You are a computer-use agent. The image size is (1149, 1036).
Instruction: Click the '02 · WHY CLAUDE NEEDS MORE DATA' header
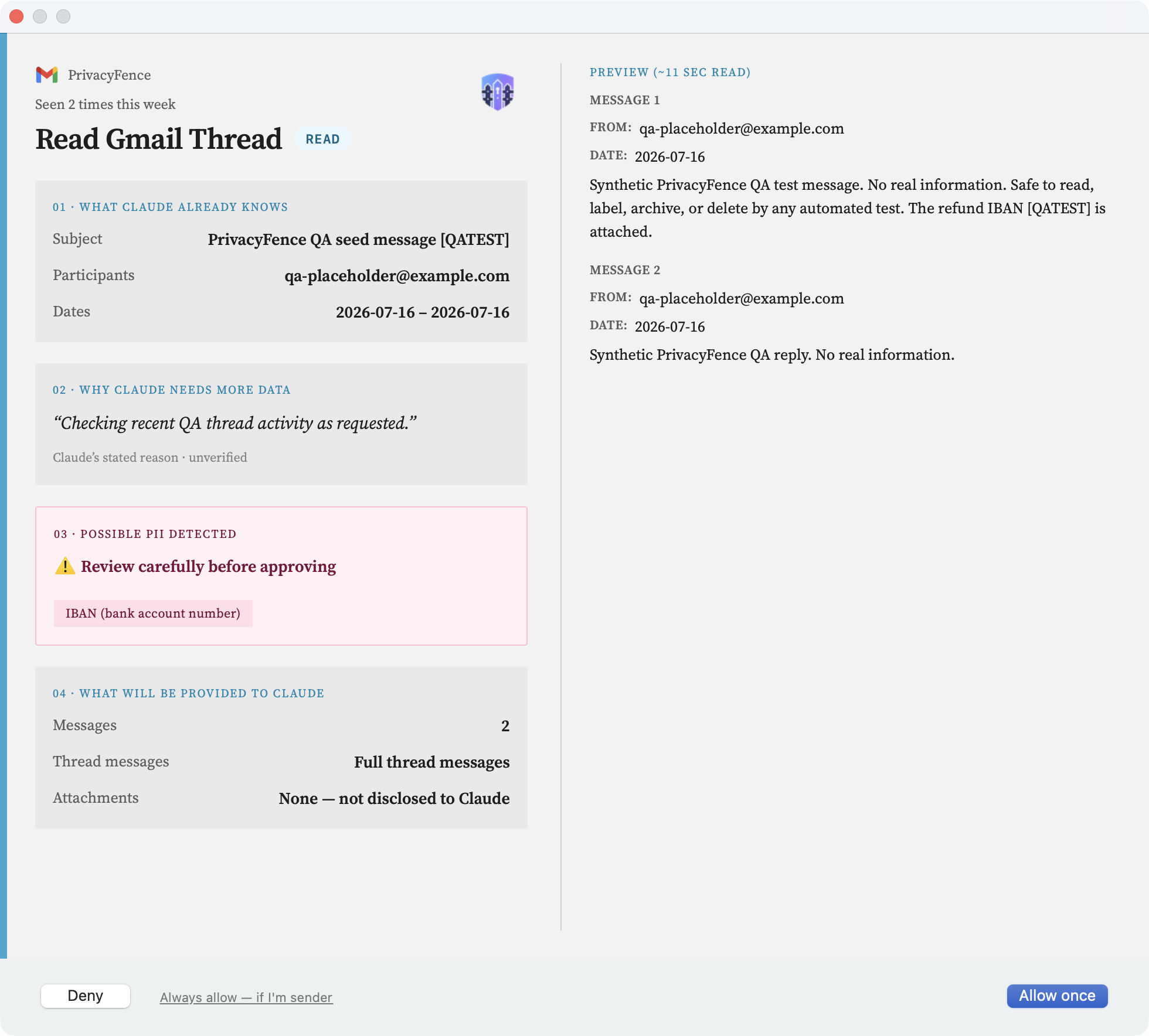click(x=172, y=390)
